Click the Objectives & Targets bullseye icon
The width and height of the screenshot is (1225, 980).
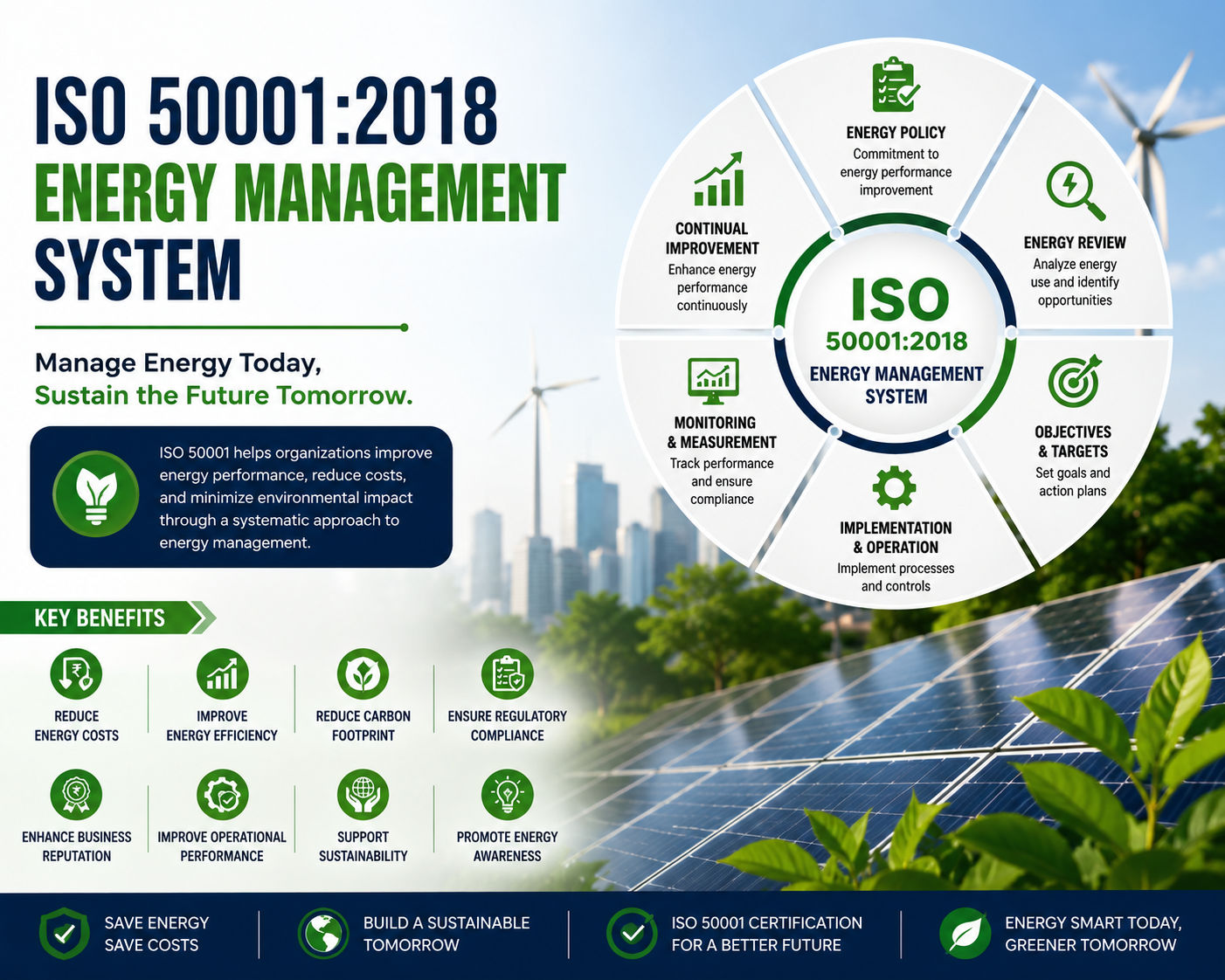(1075, 382)
